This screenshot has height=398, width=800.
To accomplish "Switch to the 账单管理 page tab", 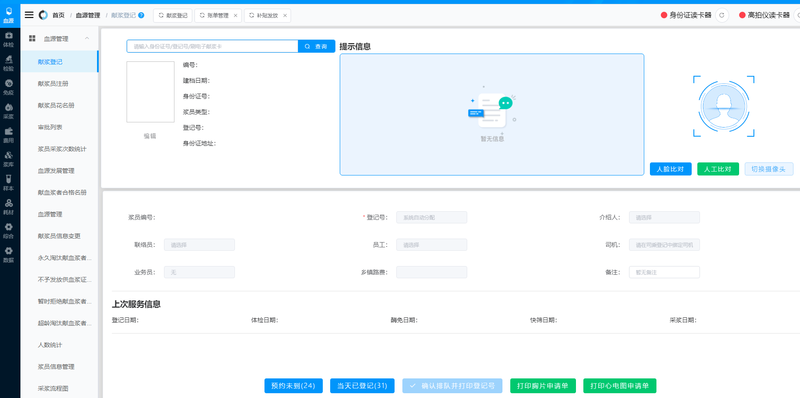I will pos(218,15).
